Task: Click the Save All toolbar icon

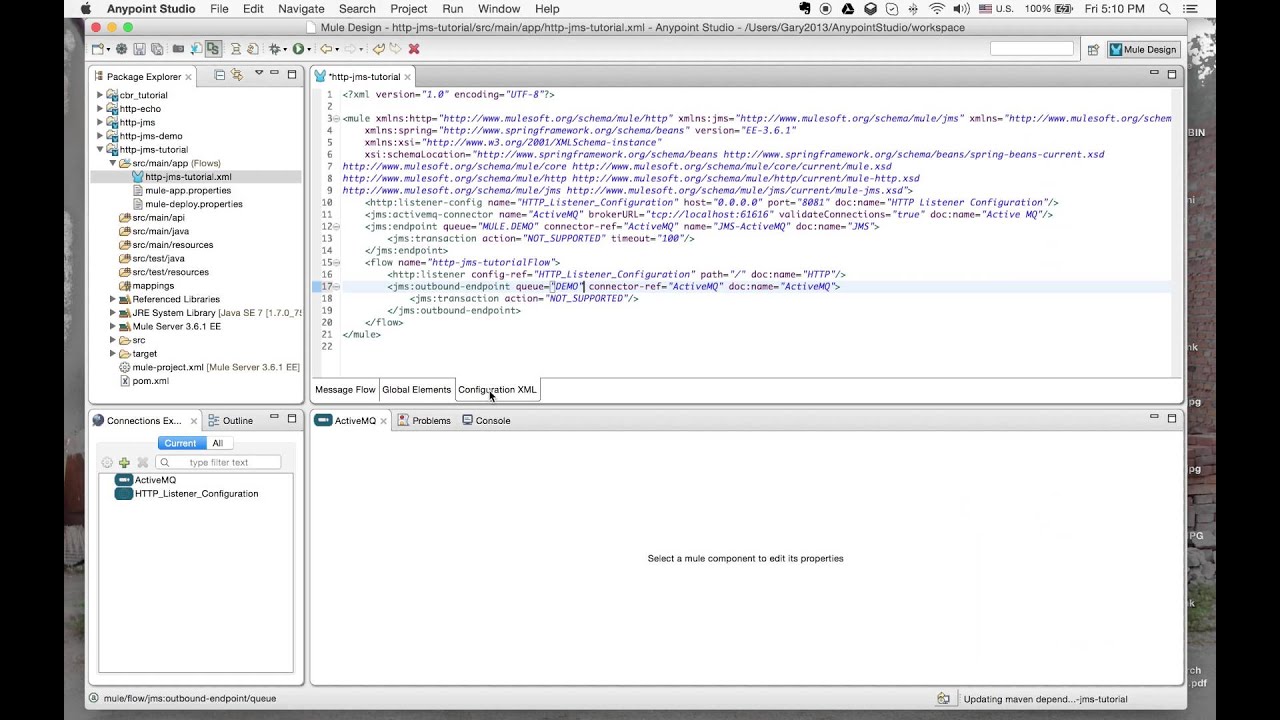Action: [156, 49]
